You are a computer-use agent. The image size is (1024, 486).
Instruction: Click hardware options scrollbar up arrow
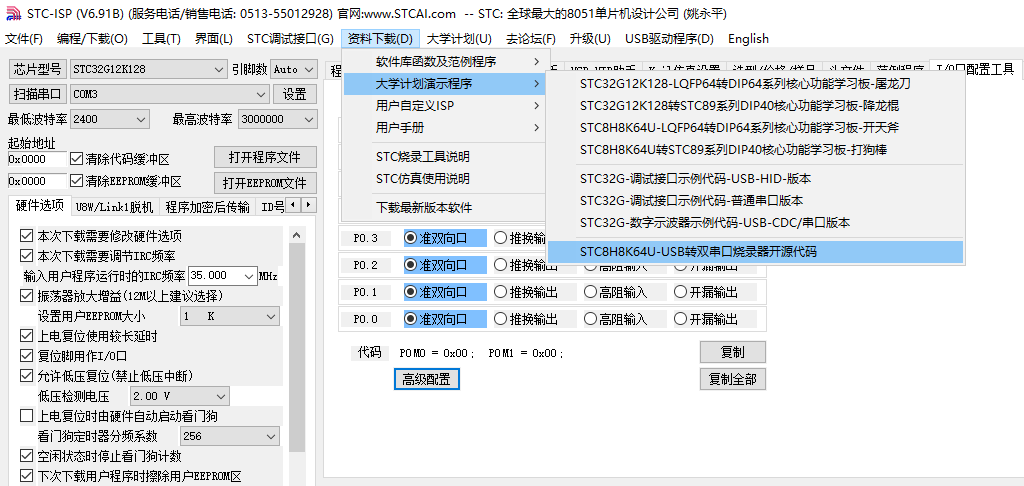point(296,235)
